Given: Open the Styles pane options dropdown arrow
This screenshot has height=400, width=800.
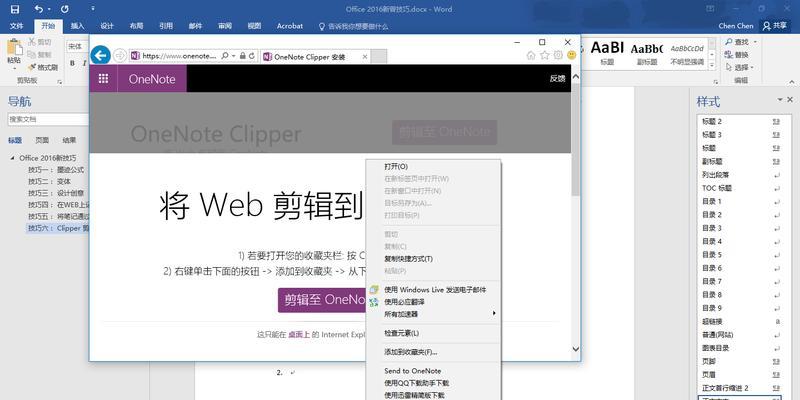Looking at the screenshot, I should [x=780, y=100].
